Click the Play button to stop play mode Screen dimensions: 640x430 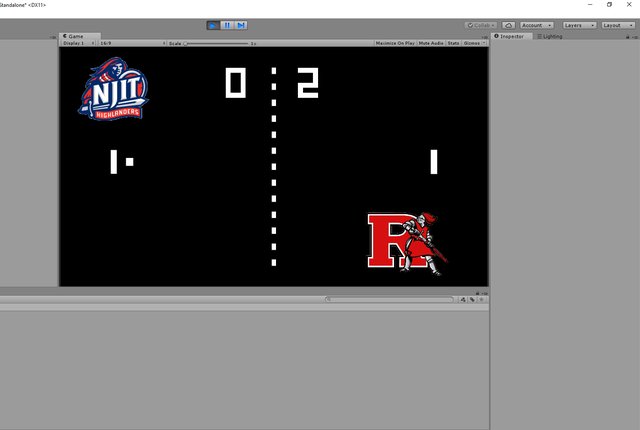point(213,25)
